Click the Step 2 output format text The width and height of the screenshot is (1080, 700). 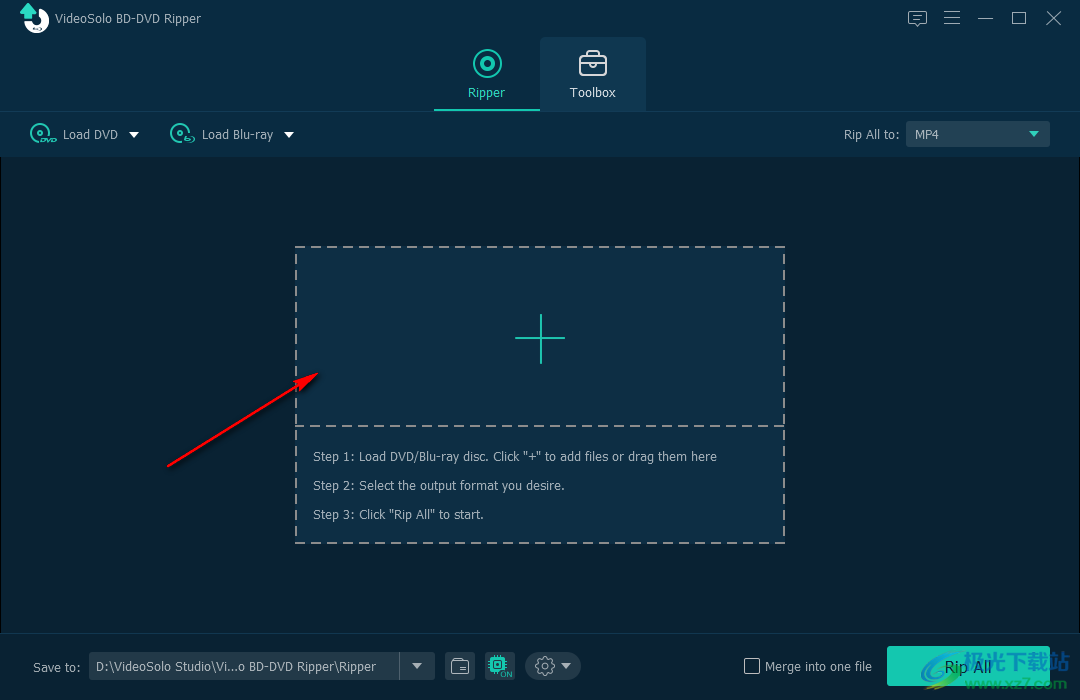click(439, 486)
